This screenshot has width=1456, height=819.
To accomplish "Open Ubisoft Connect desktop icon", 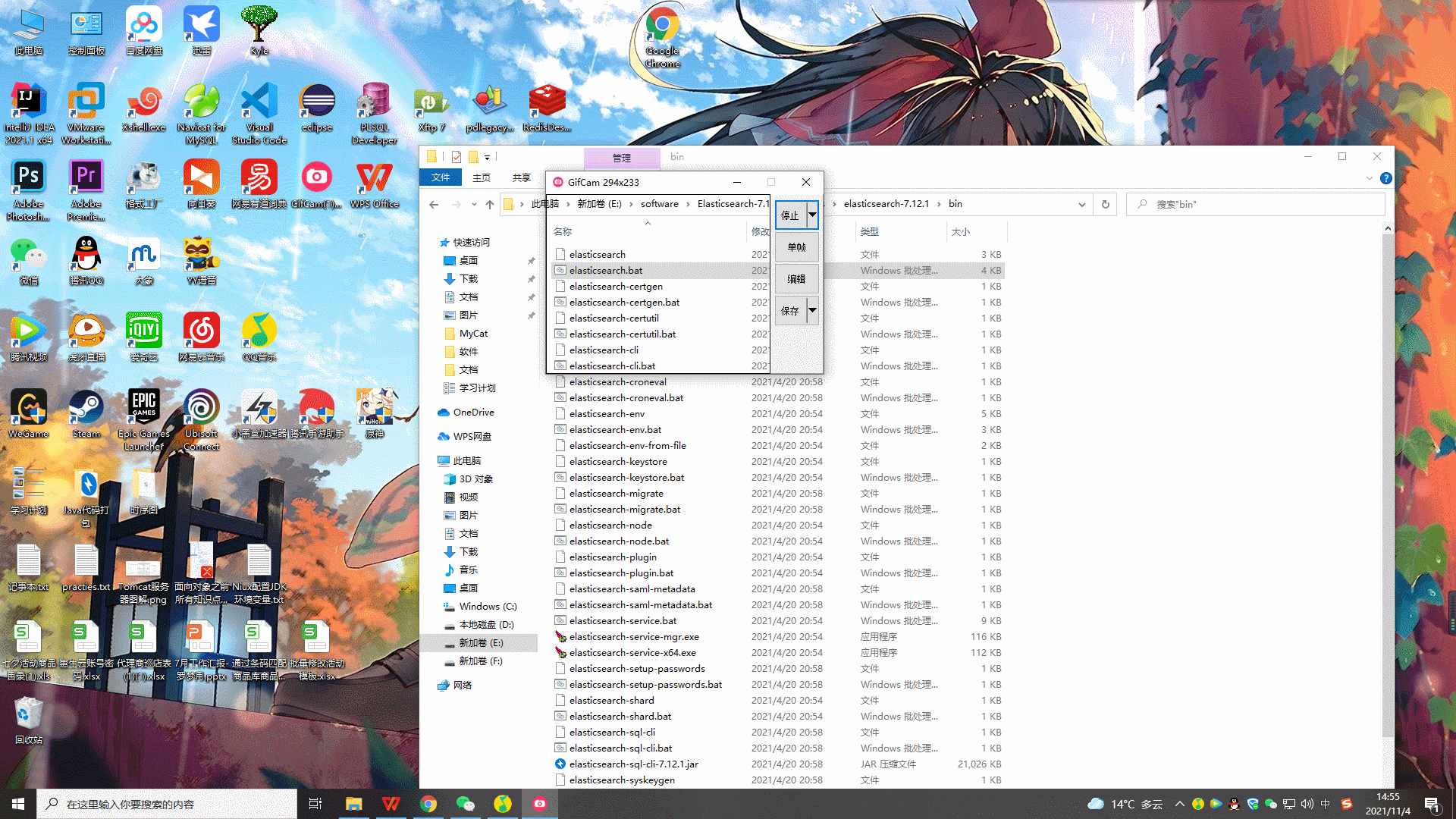I will [x=202, y=419].
